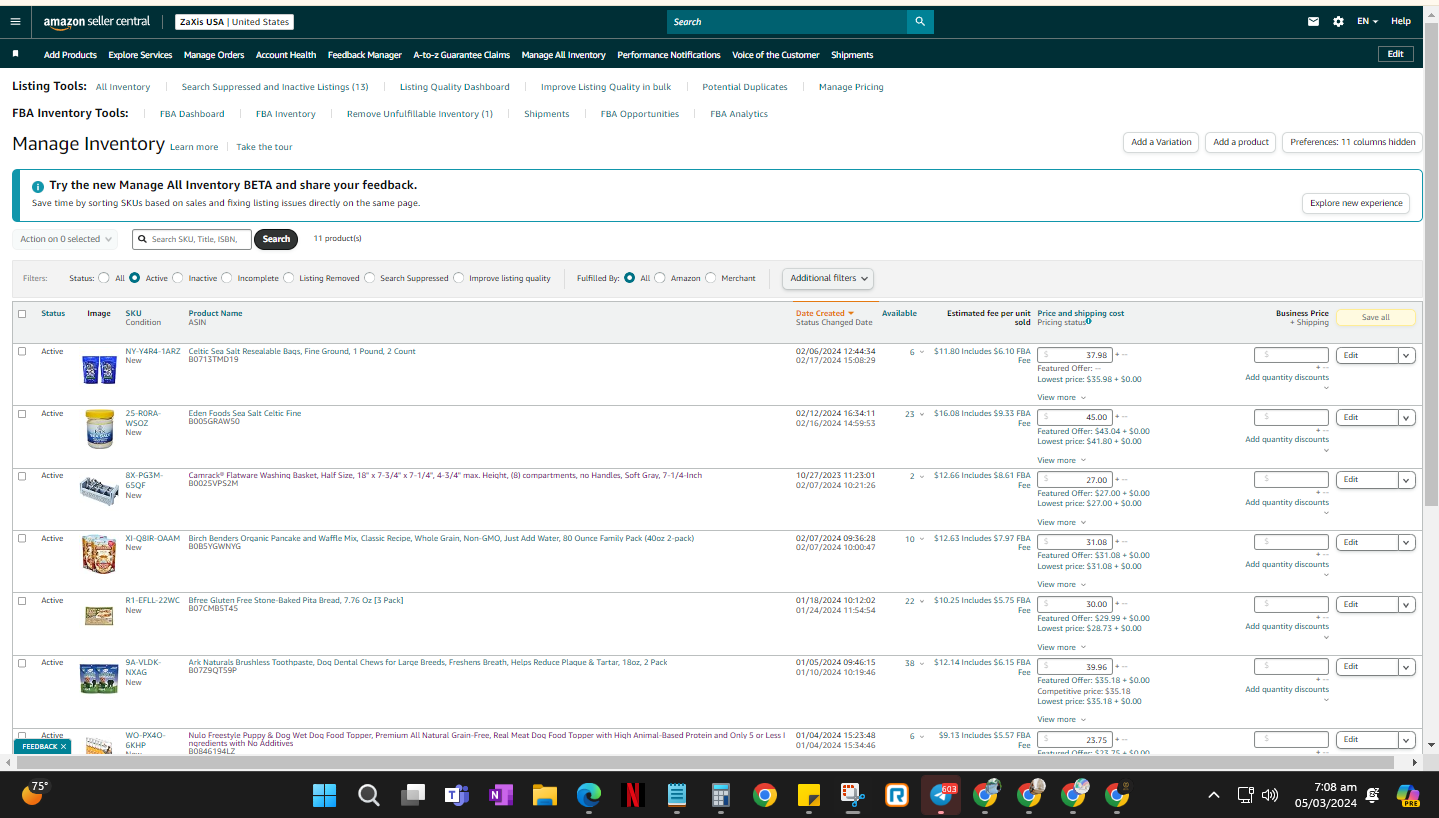Click the Add a product button

pyautogui.click(x=1241, y=142)
